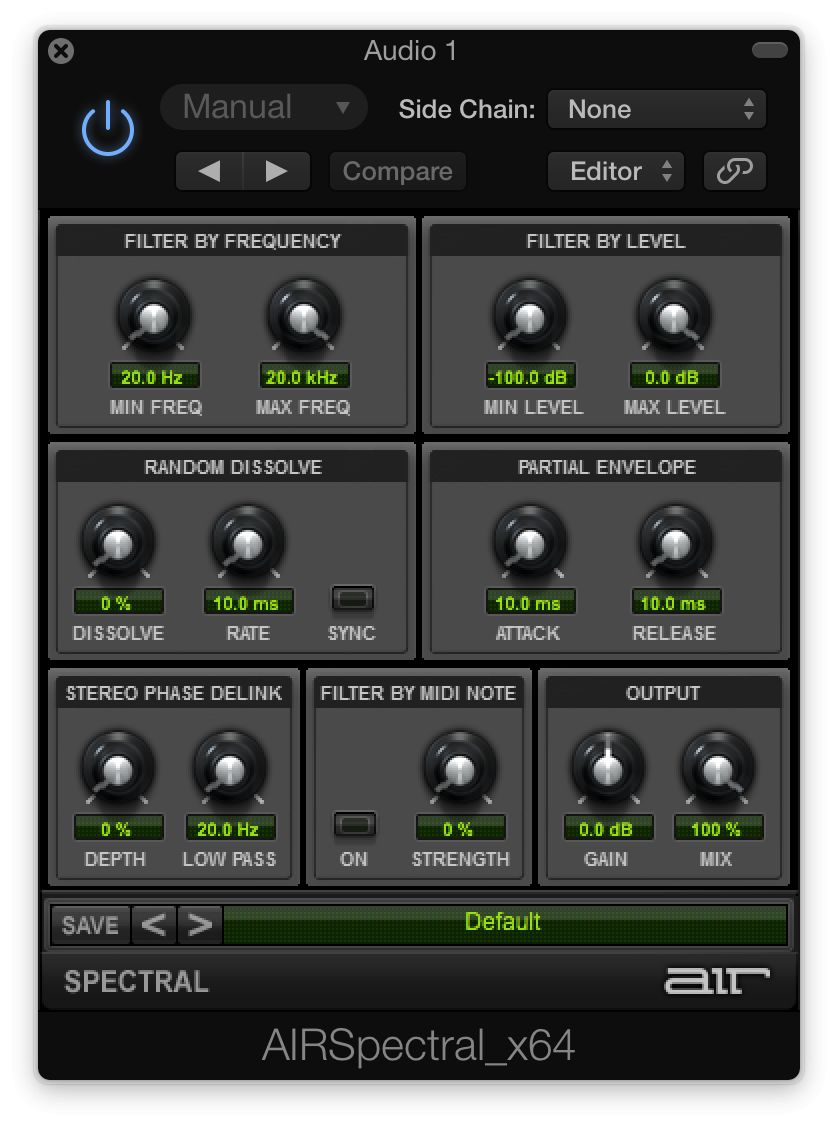Click the PARTIAL ENVELOPE section header
The height and width of the screenshot is (1126, 838).
click(x=606, y=467)
